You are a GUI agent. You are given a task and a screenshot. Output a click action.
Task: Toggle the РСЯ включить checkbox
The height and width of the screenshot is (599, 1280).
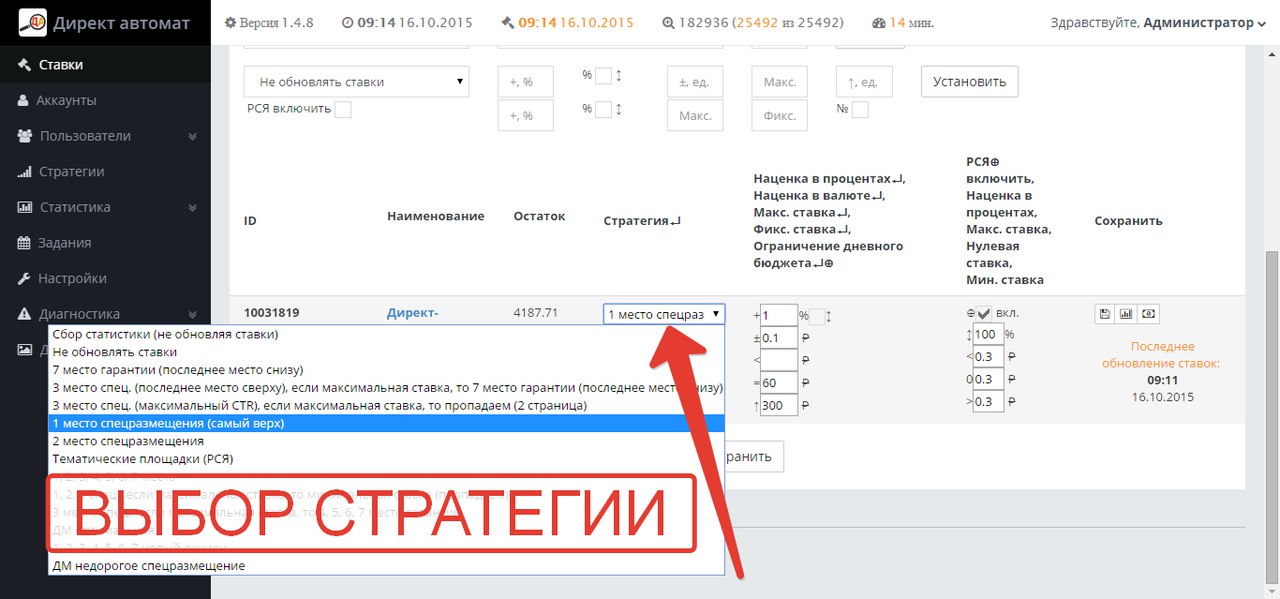coord(343,109)
